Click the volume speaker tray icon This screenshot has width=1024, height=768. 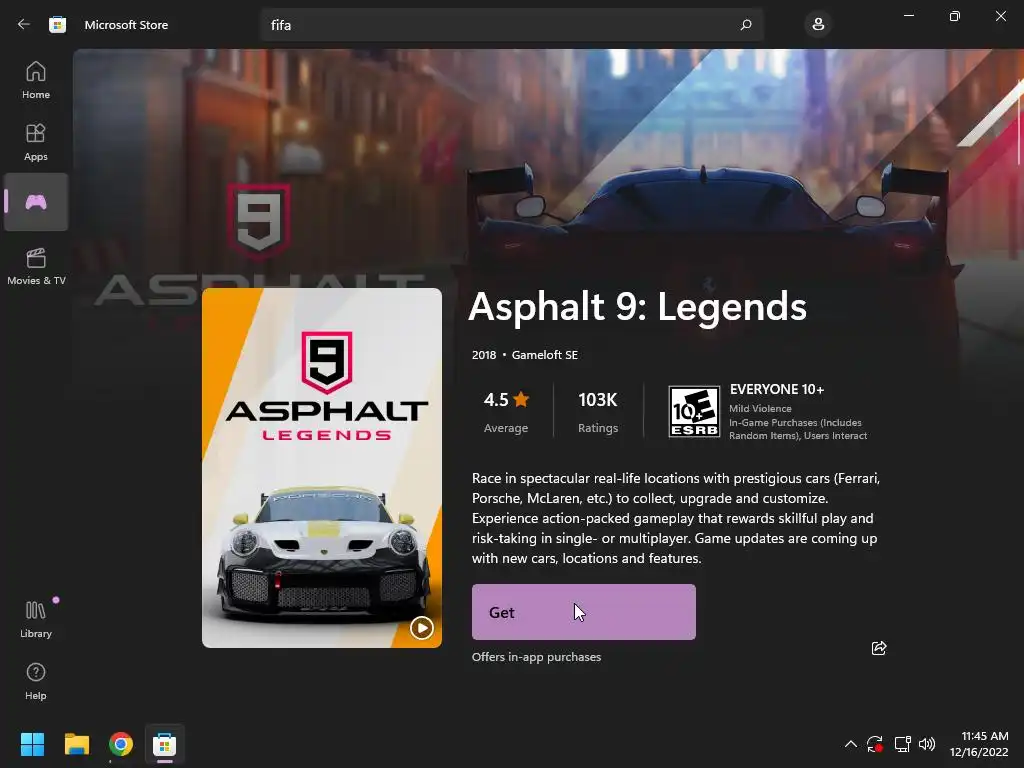927,744
